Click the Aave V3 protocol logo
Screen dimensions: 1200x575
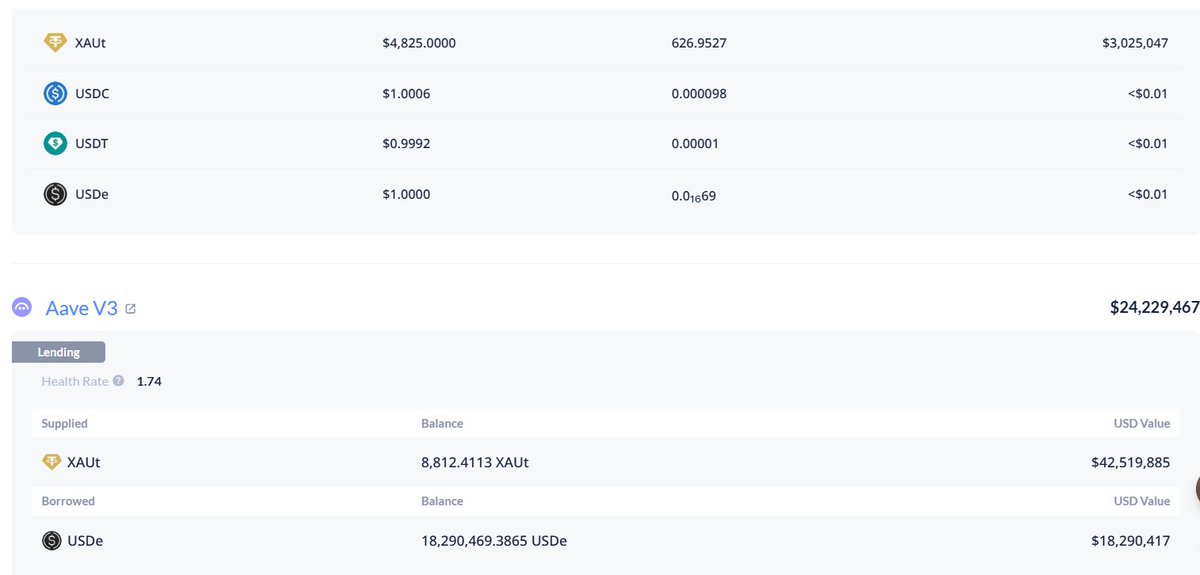[22, 308]
